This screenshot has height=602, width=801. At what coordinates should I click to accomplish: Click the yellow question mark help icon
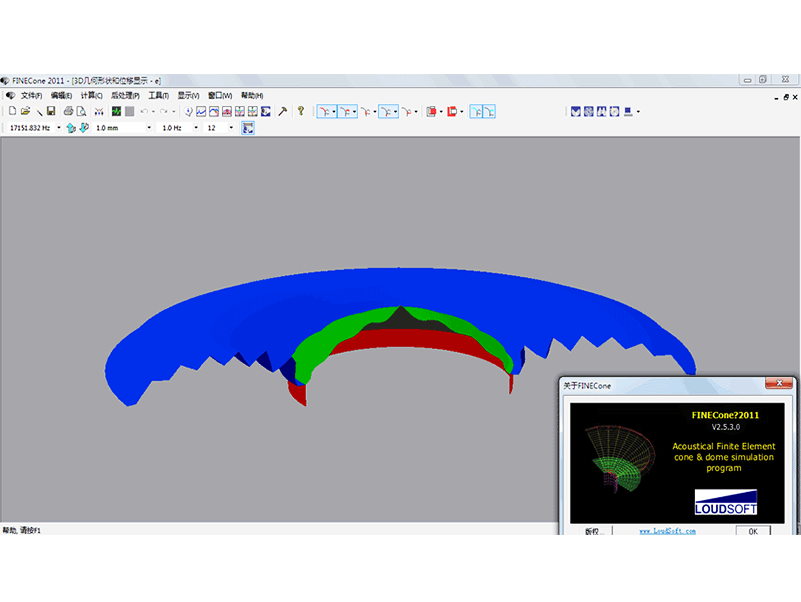point(300,111)
